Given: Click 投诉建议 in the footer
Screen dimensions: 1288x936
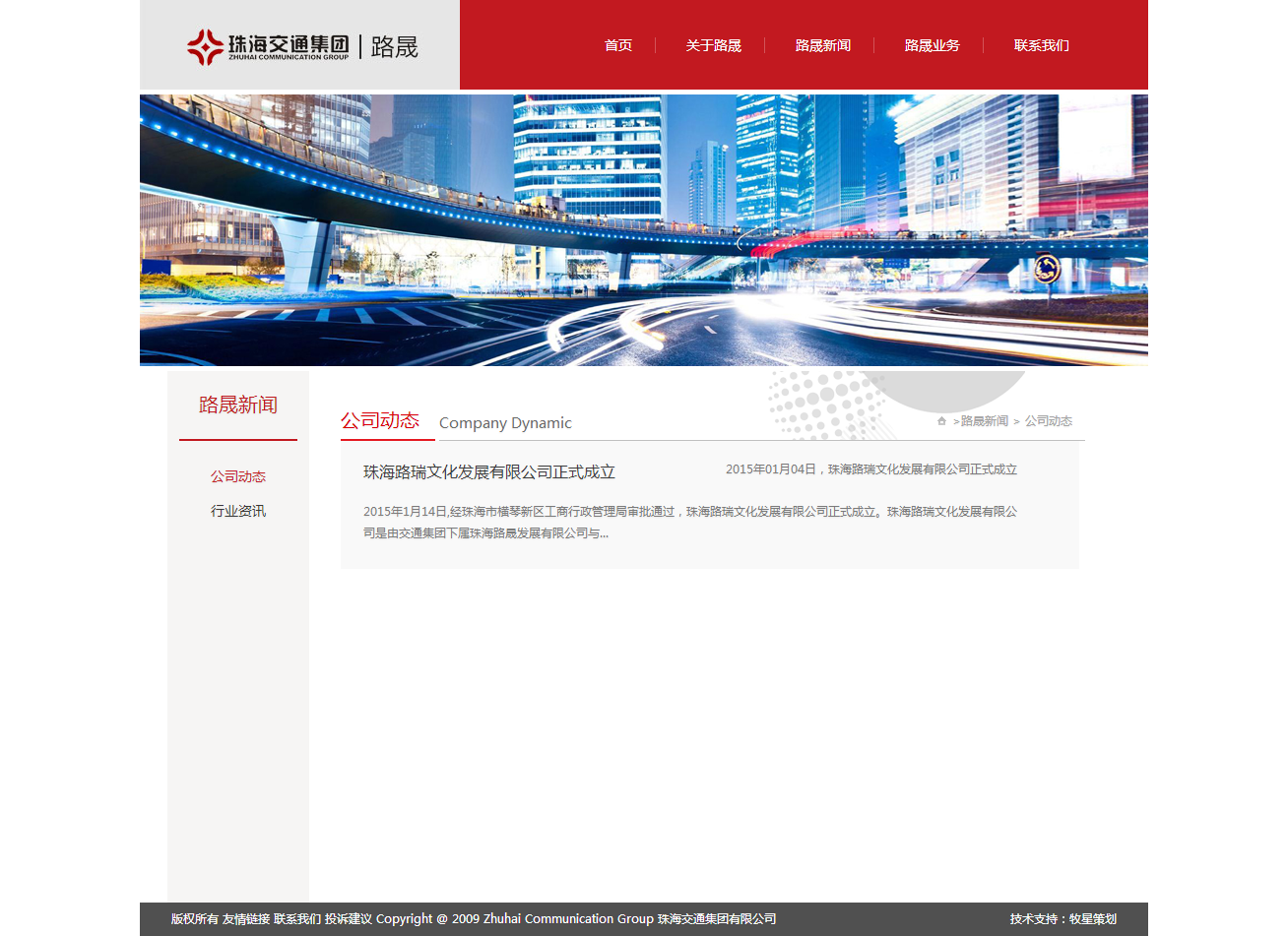Looking at the screenshot, I should click(x=350, y=918).
